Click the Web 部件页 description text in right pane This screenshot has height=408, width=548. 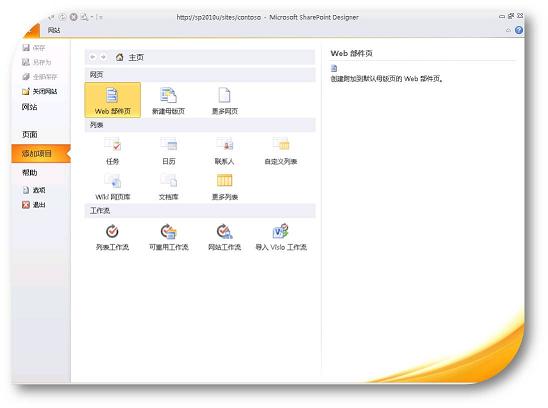coord(387,79)
